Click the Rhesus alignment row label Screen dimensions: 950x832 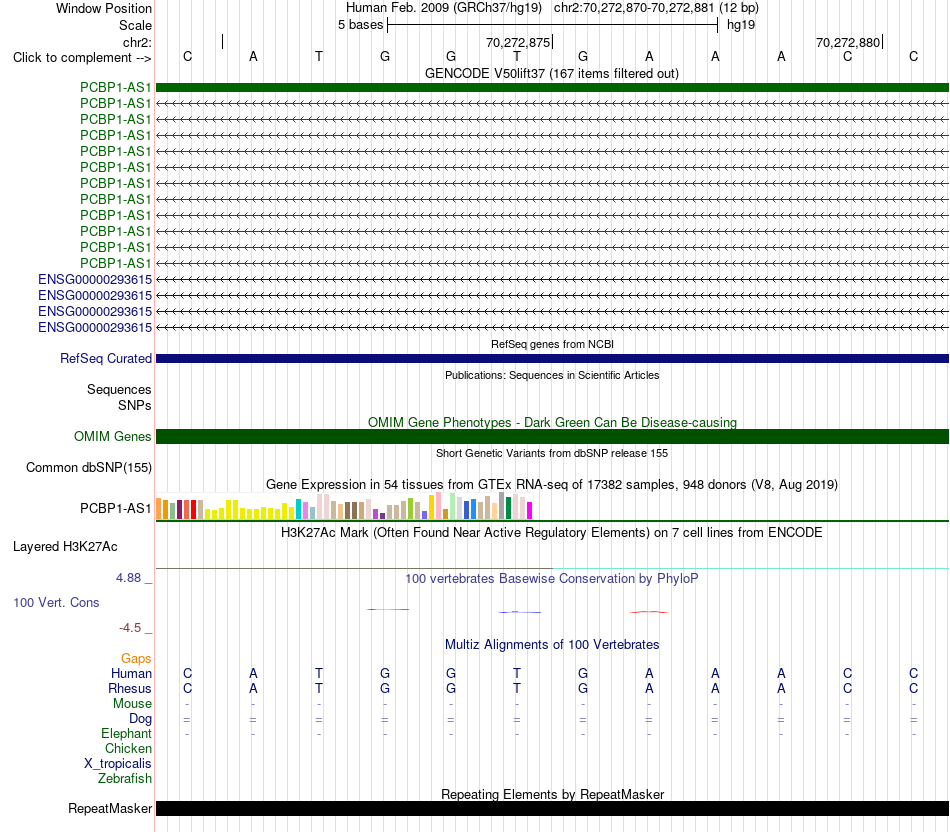pos(130,688)
